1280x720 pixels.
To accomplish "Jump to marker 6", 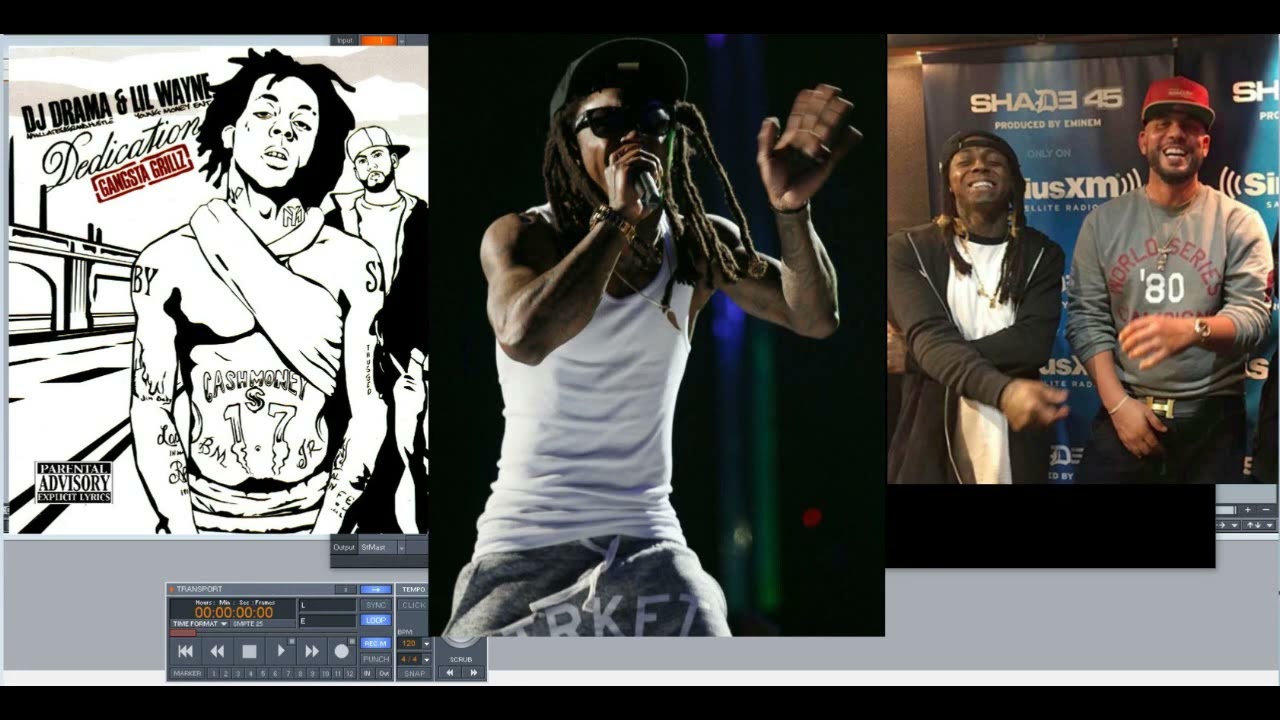I will point(275,674).
